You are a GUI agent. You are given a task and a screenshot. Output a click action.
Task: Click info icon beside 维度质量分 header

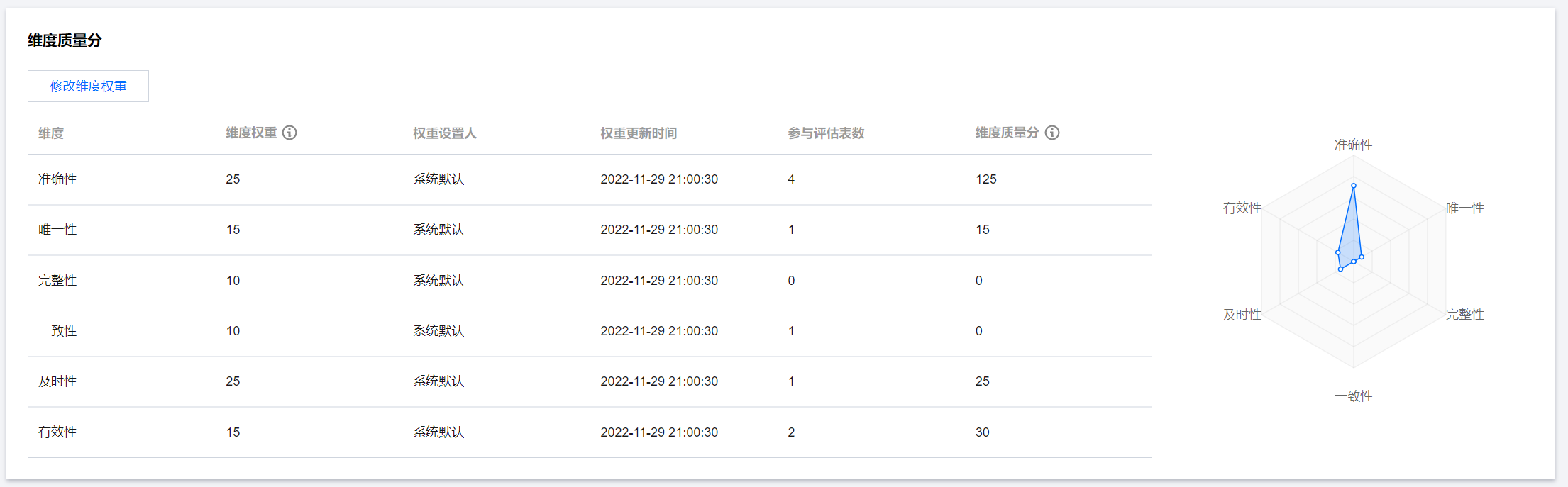coord(1052,133)
